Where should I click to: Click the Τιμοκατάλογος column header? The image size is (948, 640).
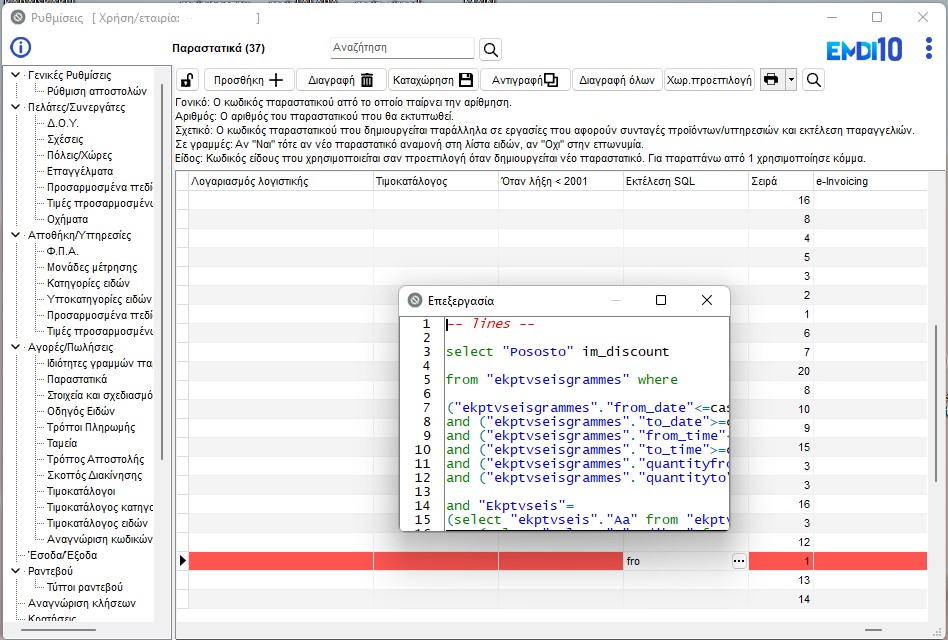(436, 181)
